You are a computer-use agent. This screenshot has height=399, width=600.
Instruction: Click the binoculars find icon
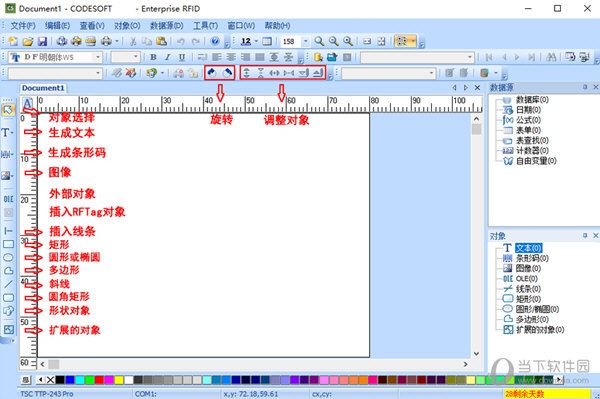pos(551,57)
